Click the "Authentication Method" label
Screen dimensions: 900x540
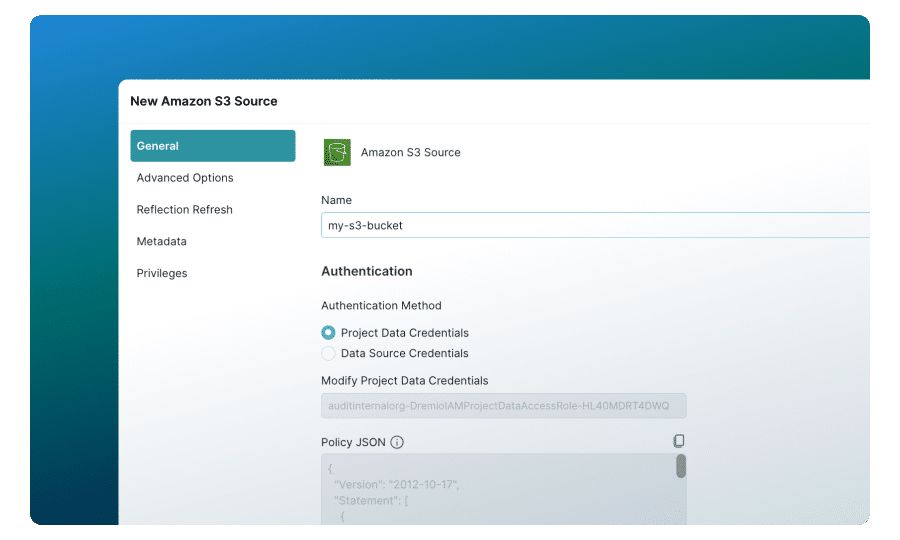[381, 306]
